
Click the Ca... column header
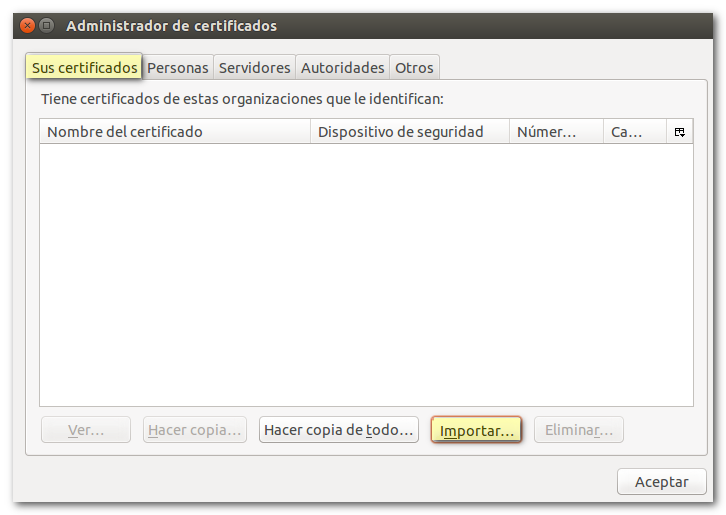(634, 132)
